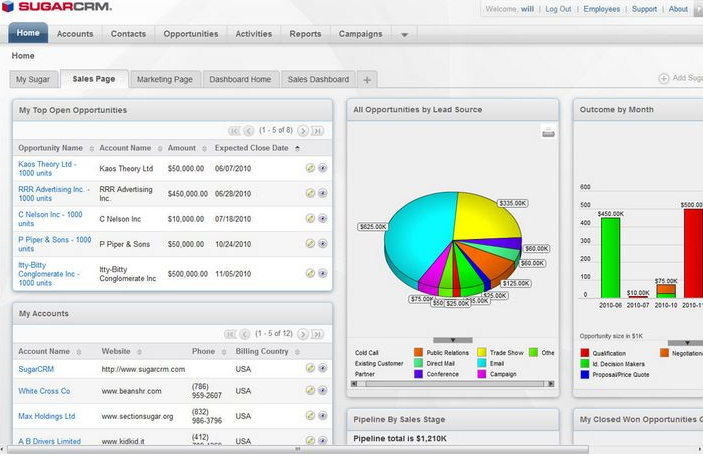Edit the P Piper & Sons opportunity

click(x=310, y=243)
